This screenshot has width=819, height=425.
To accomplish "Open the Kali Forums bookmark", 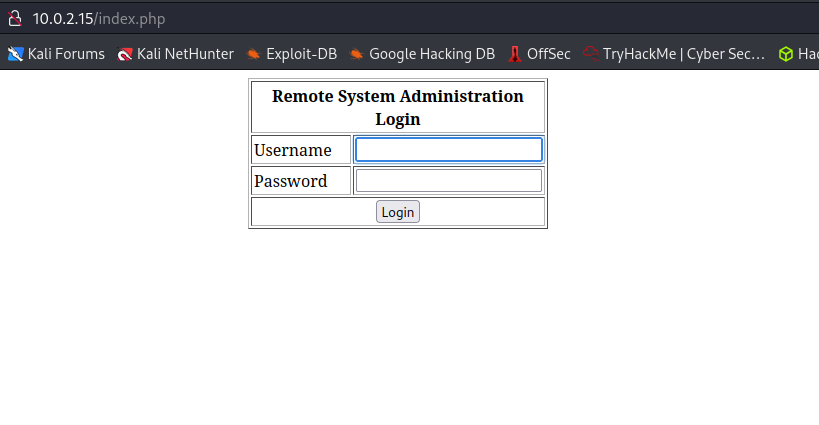I will (x=56, y=54).
